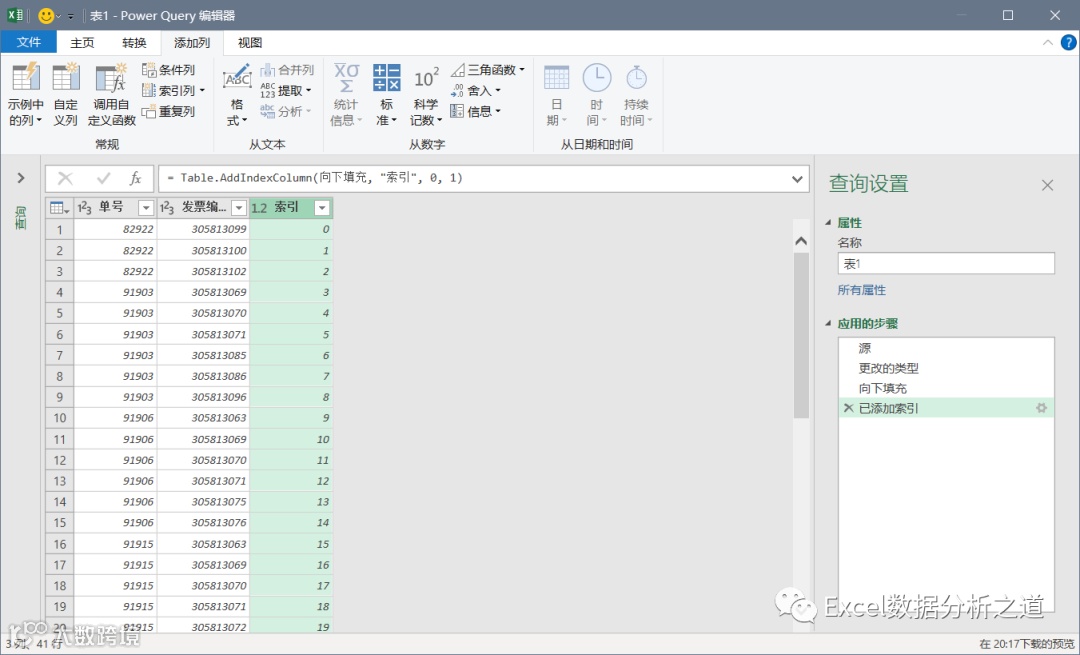The width and height of the screenshot is (1080, 655).
Task: Add a 条件列 conditional column
Action: pyautogui.click(x=169, y=70)
